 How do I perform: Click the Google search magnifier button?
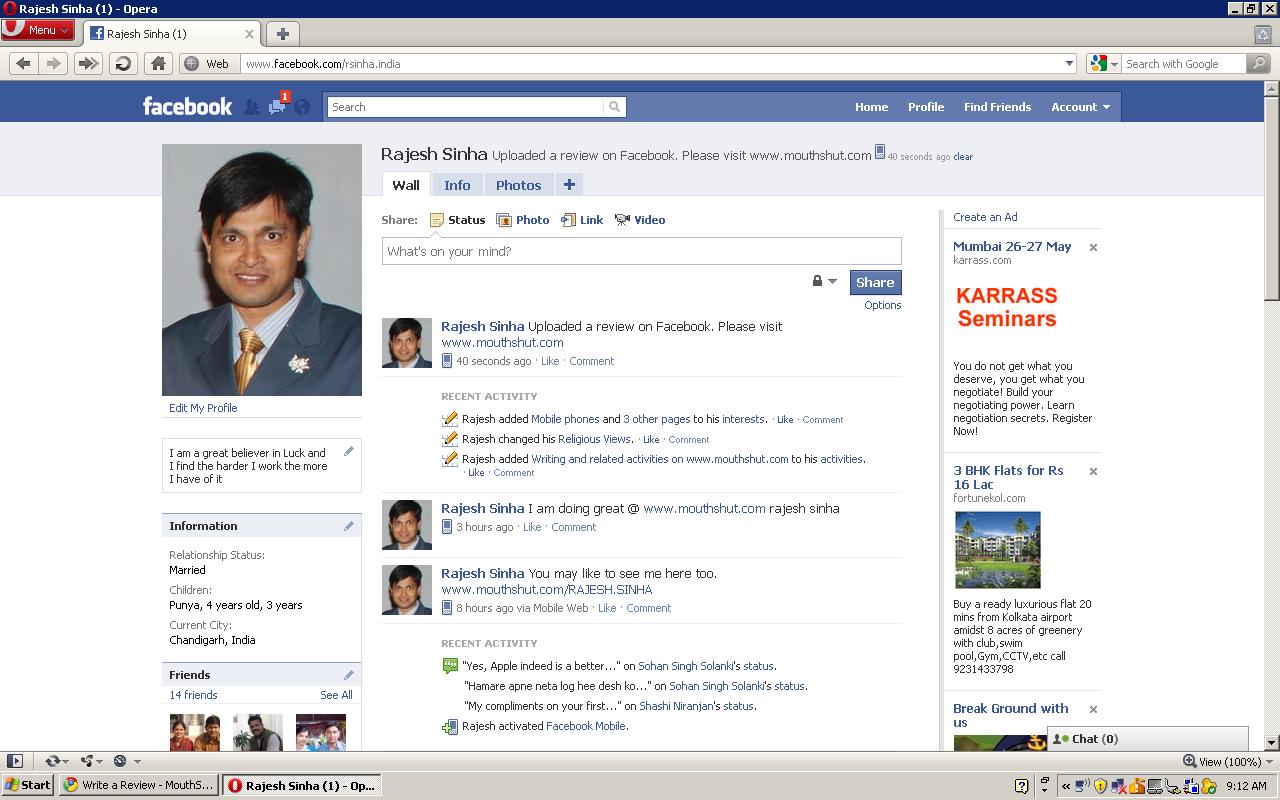(x=1258, y=64)
